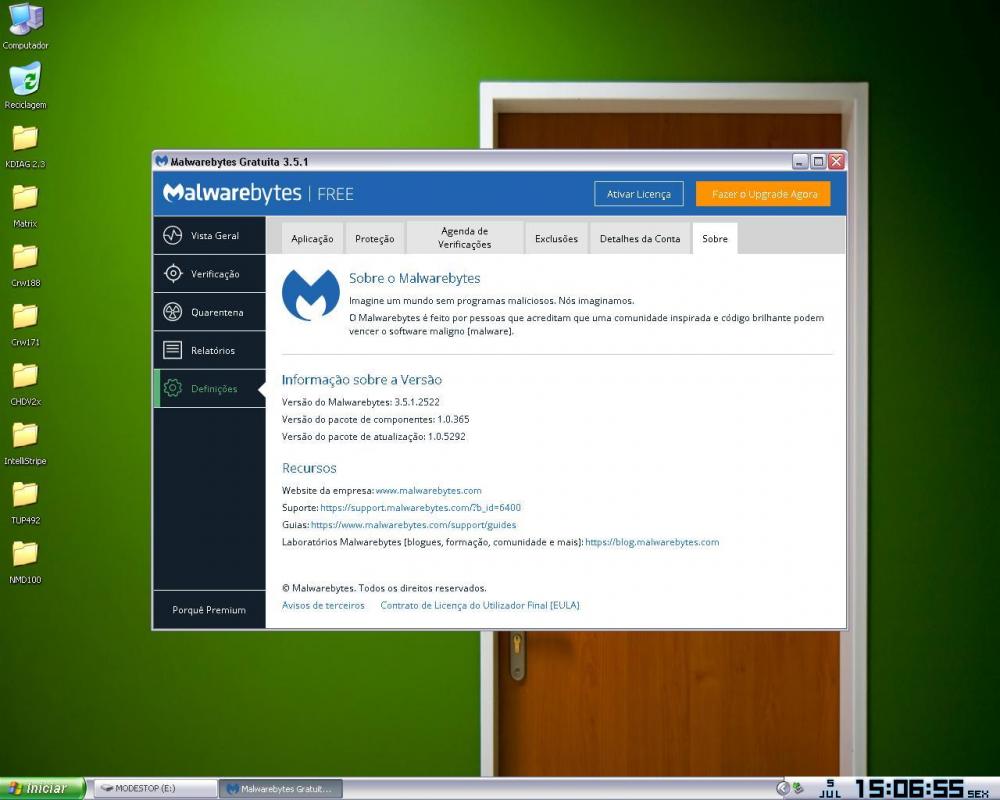1000x800 pixels.
Task: Open the Reciclagem recycle bin icon
Action: [x=25, y=79]
